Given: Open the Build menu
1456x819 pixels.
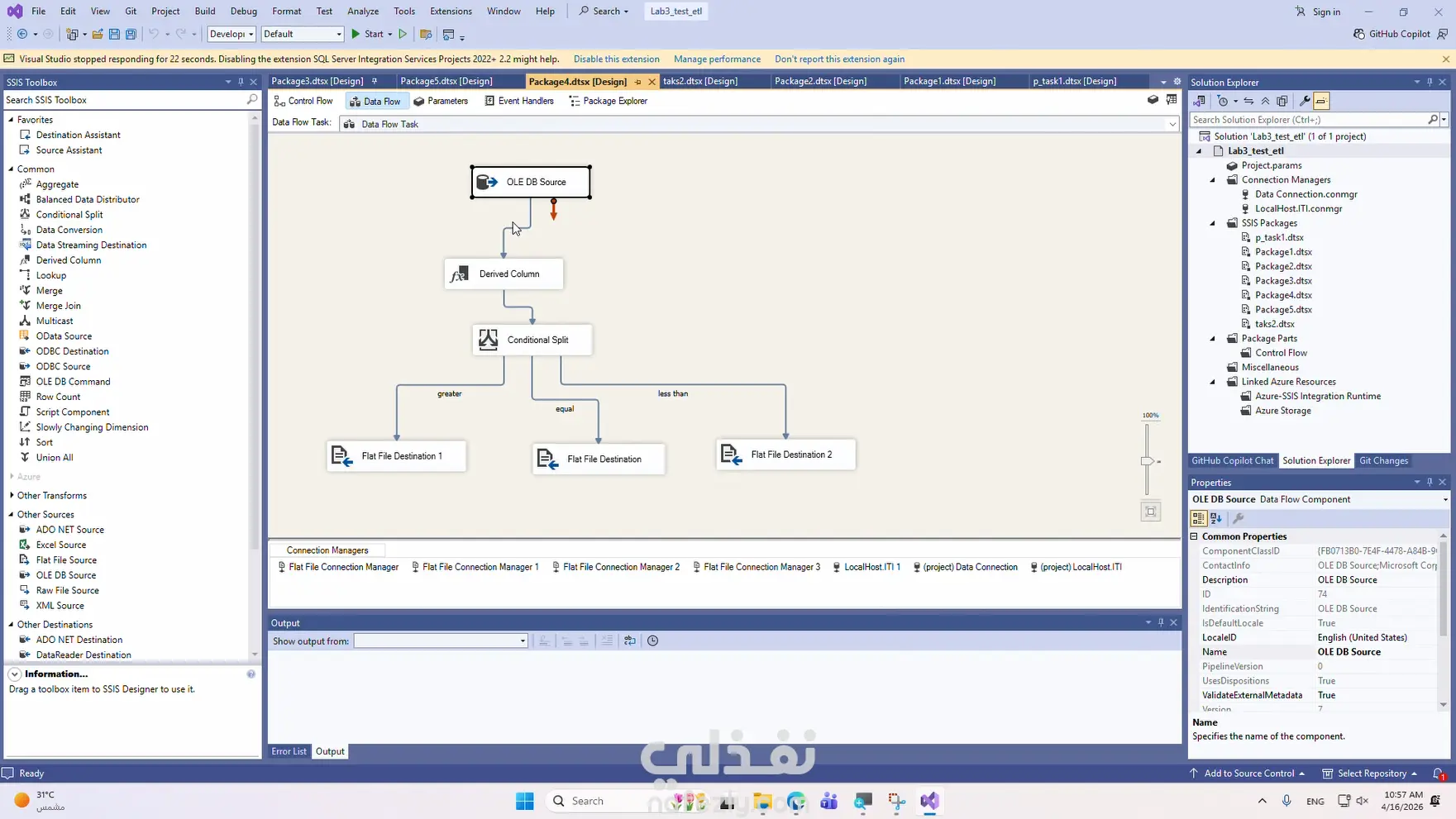Looking at the screenshot, I should (205, 11).
